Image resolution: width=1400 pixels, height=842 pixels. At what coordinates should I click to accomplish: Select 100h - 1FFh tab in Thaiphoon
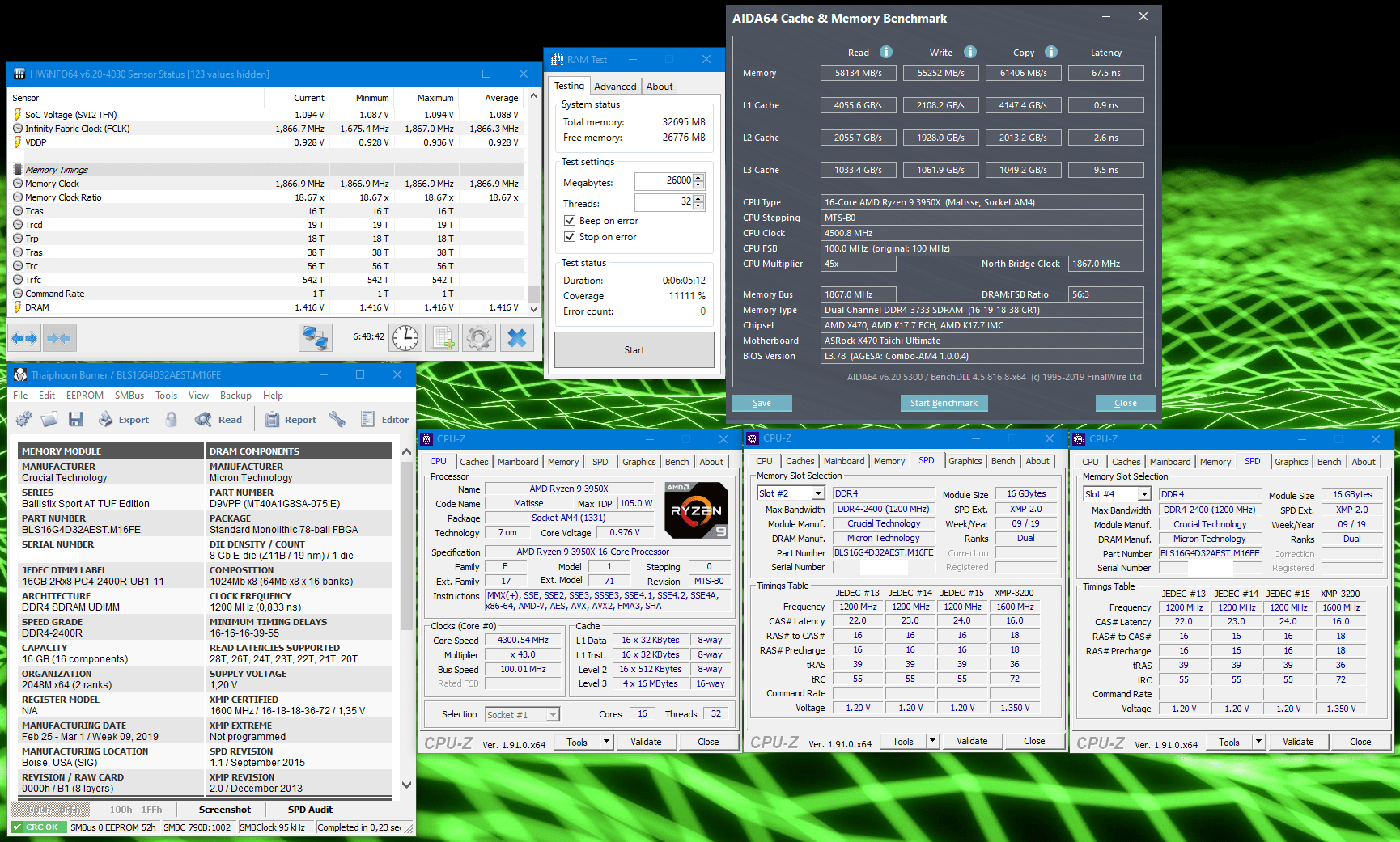point(136,810)
